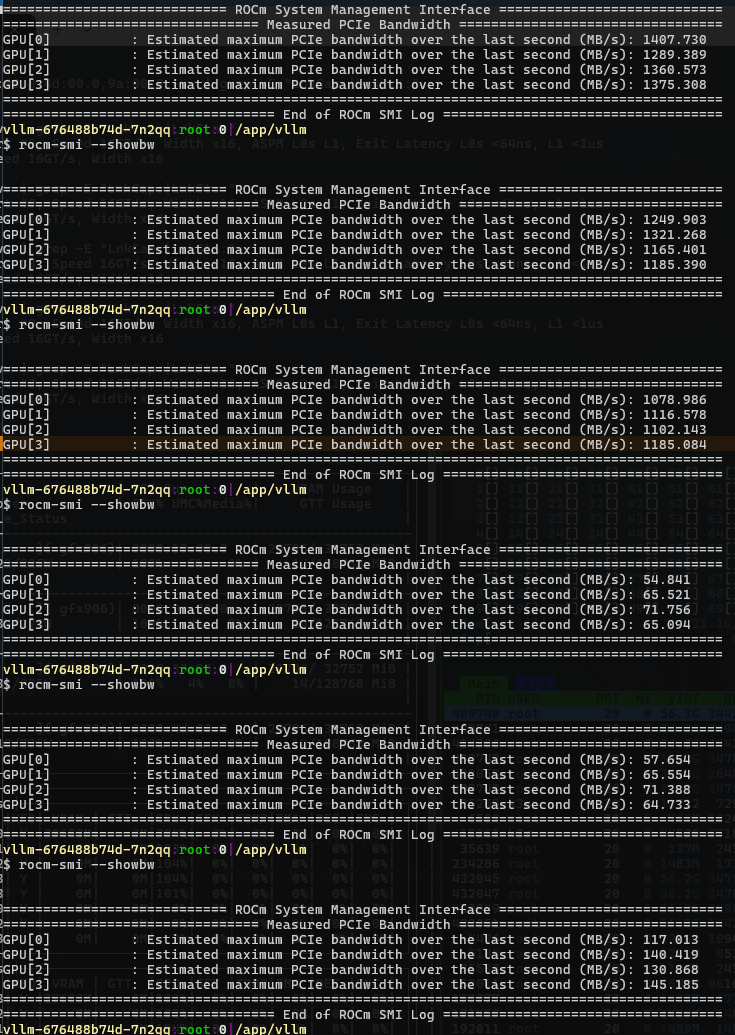The height and width of the screenshot is (1035, 735).
Task: Select the 65.094 value
Action: coord(666,624)
